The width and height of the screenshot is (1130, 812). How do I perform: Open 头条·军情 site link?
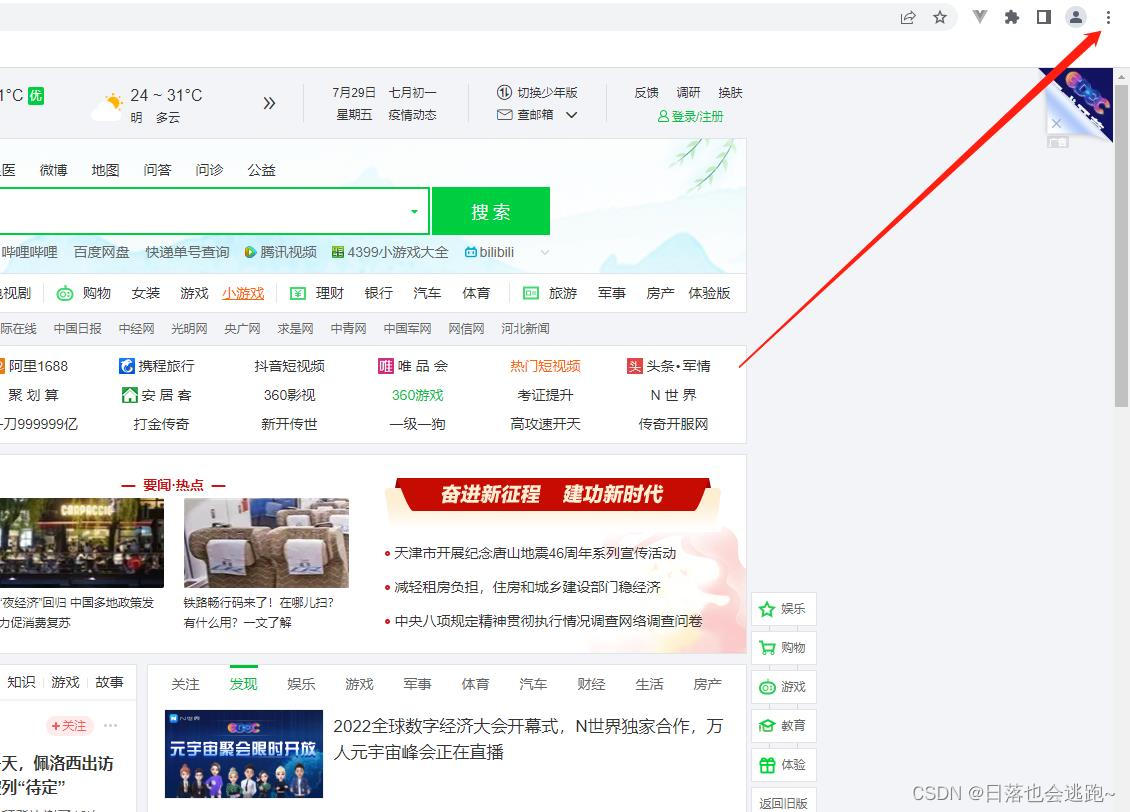669,366
